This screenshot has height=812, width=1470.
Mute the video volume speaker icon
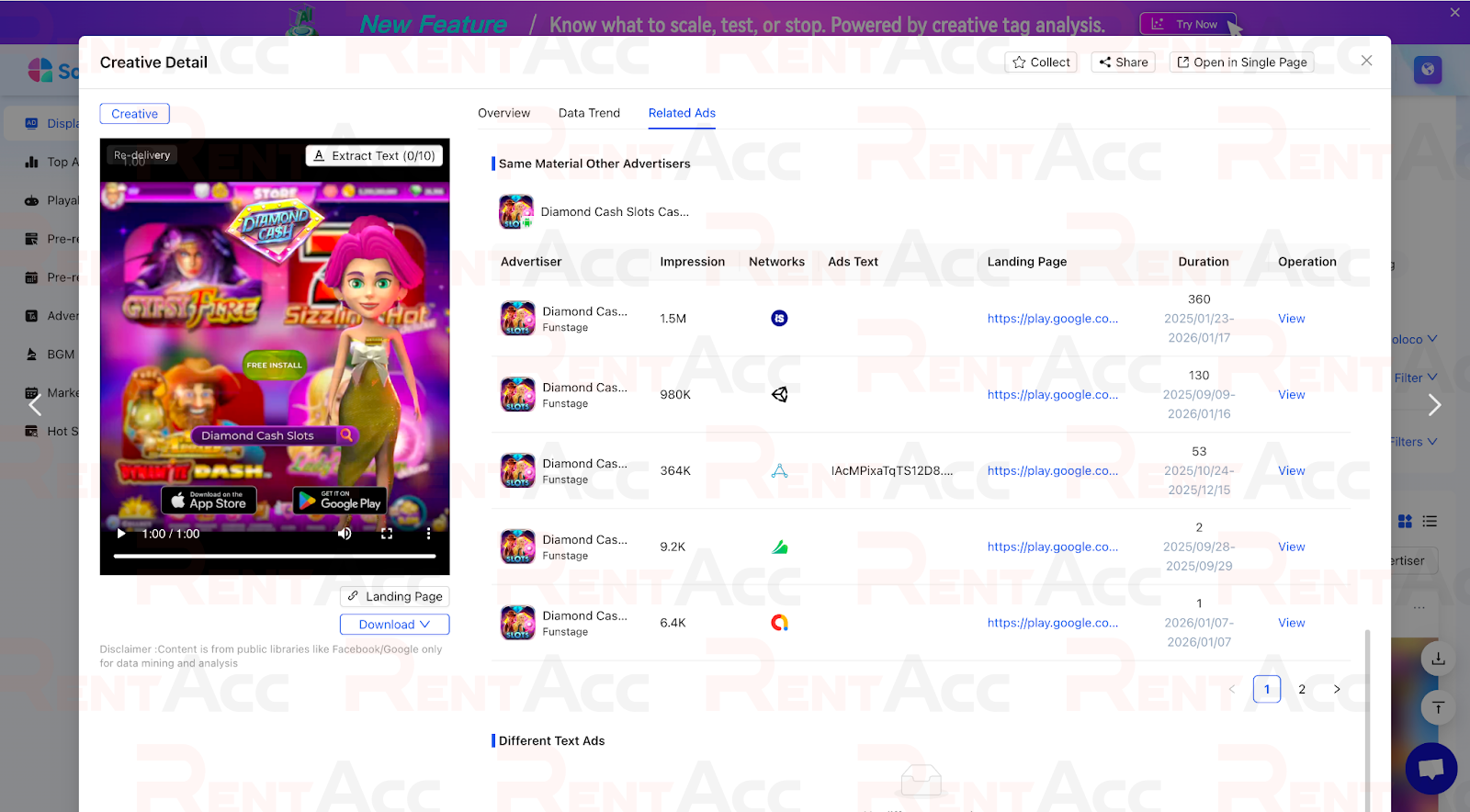(345, 534)
